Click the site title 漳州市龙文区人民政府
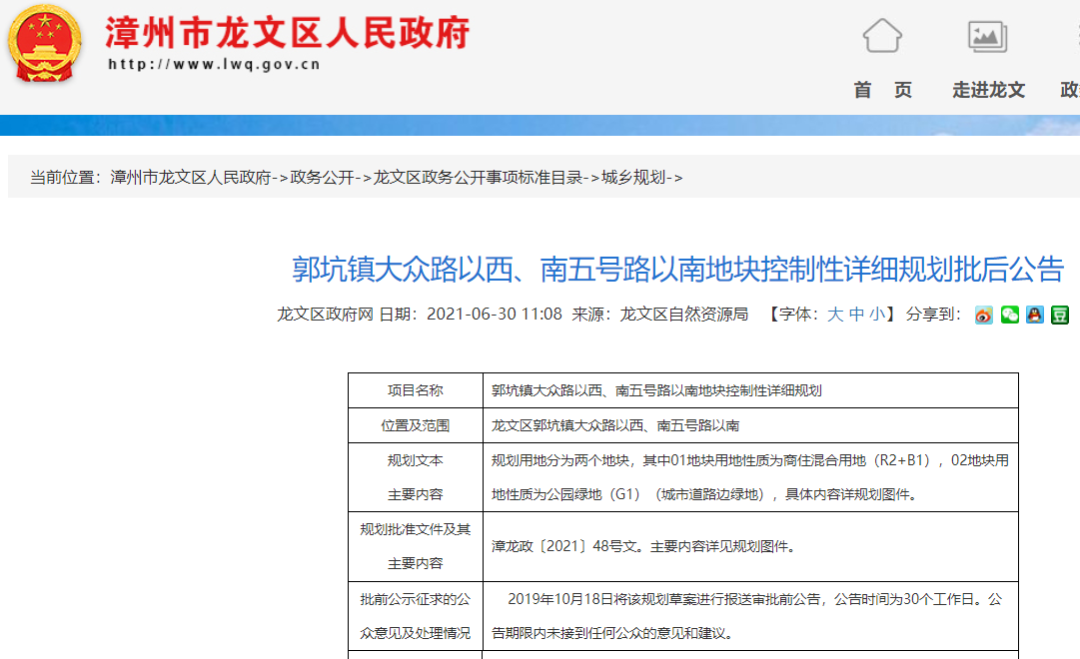1080x659 pixels. pyautogui.click(x=288, y=33)
